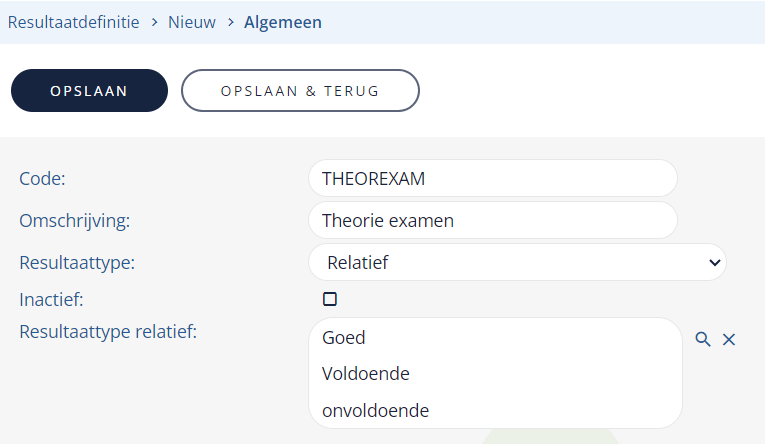Screen dimensions: 765x444
Task: Tick the Inactief checkbox
Action: click(x=330, y=299)
